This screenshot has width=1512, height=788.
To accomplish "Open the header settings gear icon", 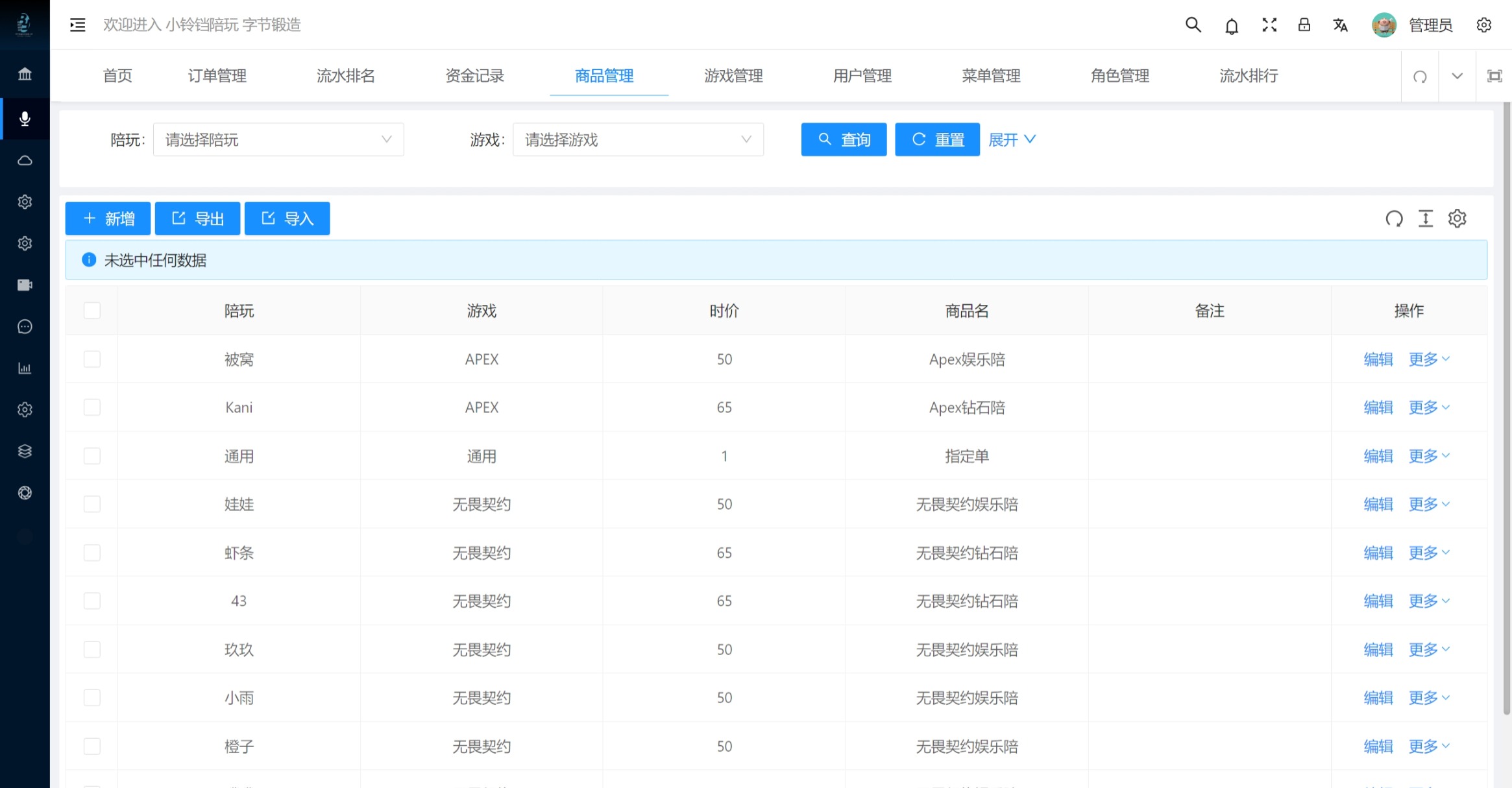I will [1484, 25].
